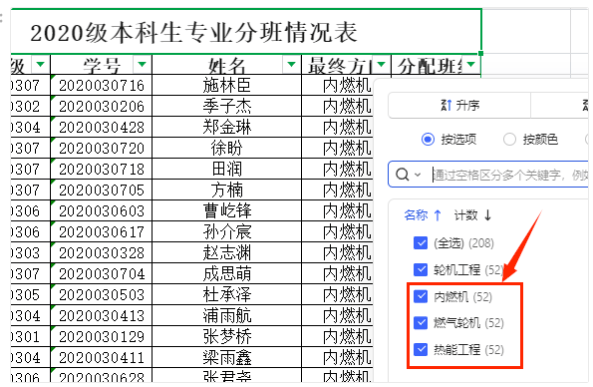Select the title cell 2020级本科生专业分班情况表
The width and height of the screenshot is (593, 387).
(246, 32)
